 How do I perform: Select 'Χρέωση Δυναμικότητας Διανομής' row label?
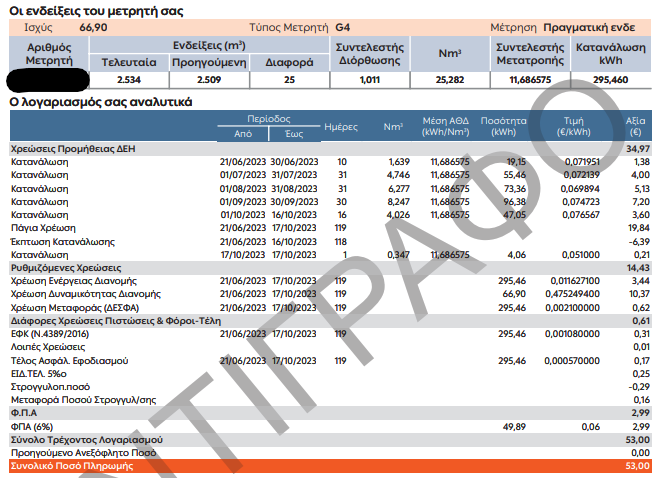pos(86,294)
